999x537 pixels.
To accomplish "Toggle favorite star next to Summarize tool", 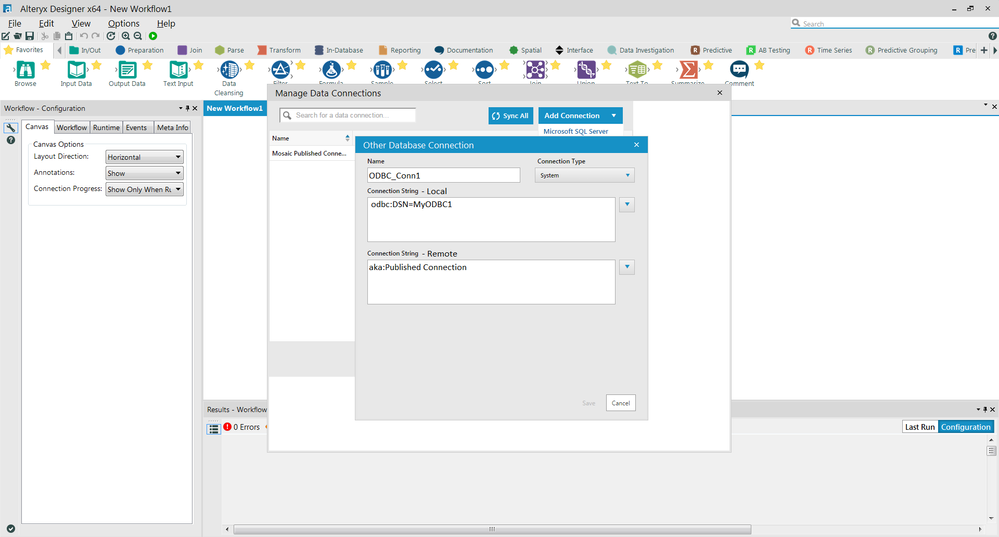I will click(708, 65).
